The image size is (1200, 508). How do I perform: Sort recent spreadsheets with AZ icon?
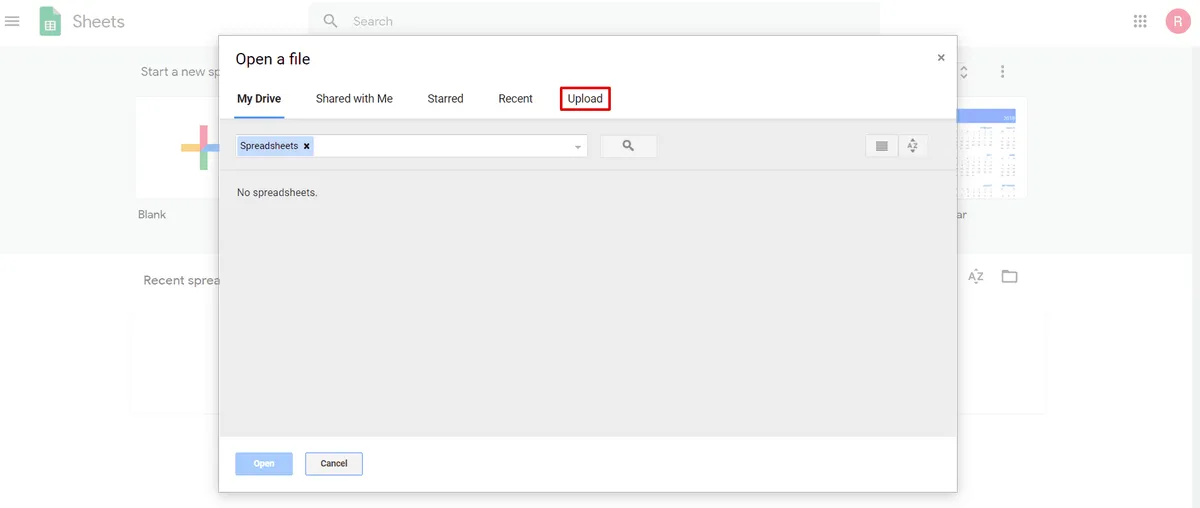pos(976,276)
